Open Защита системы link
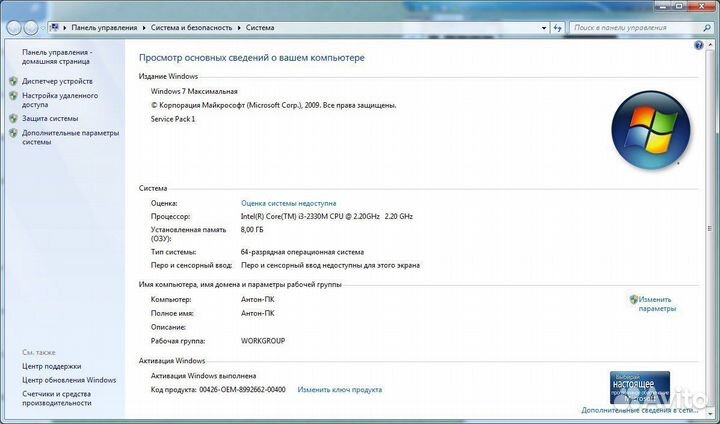The image size is (720, 424). pos(50,119)
